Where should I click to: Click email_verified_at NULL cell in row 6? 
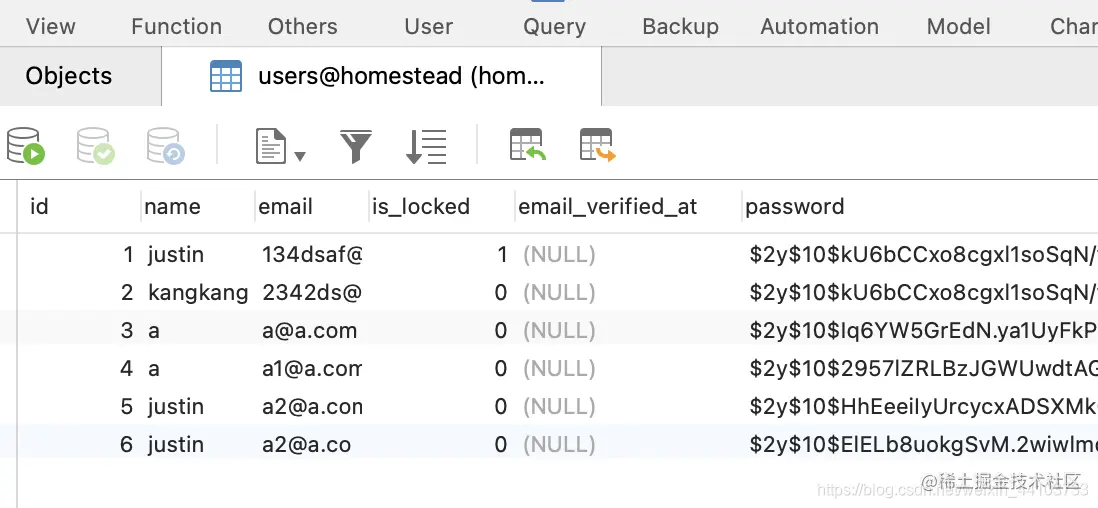tap(559, 445)
